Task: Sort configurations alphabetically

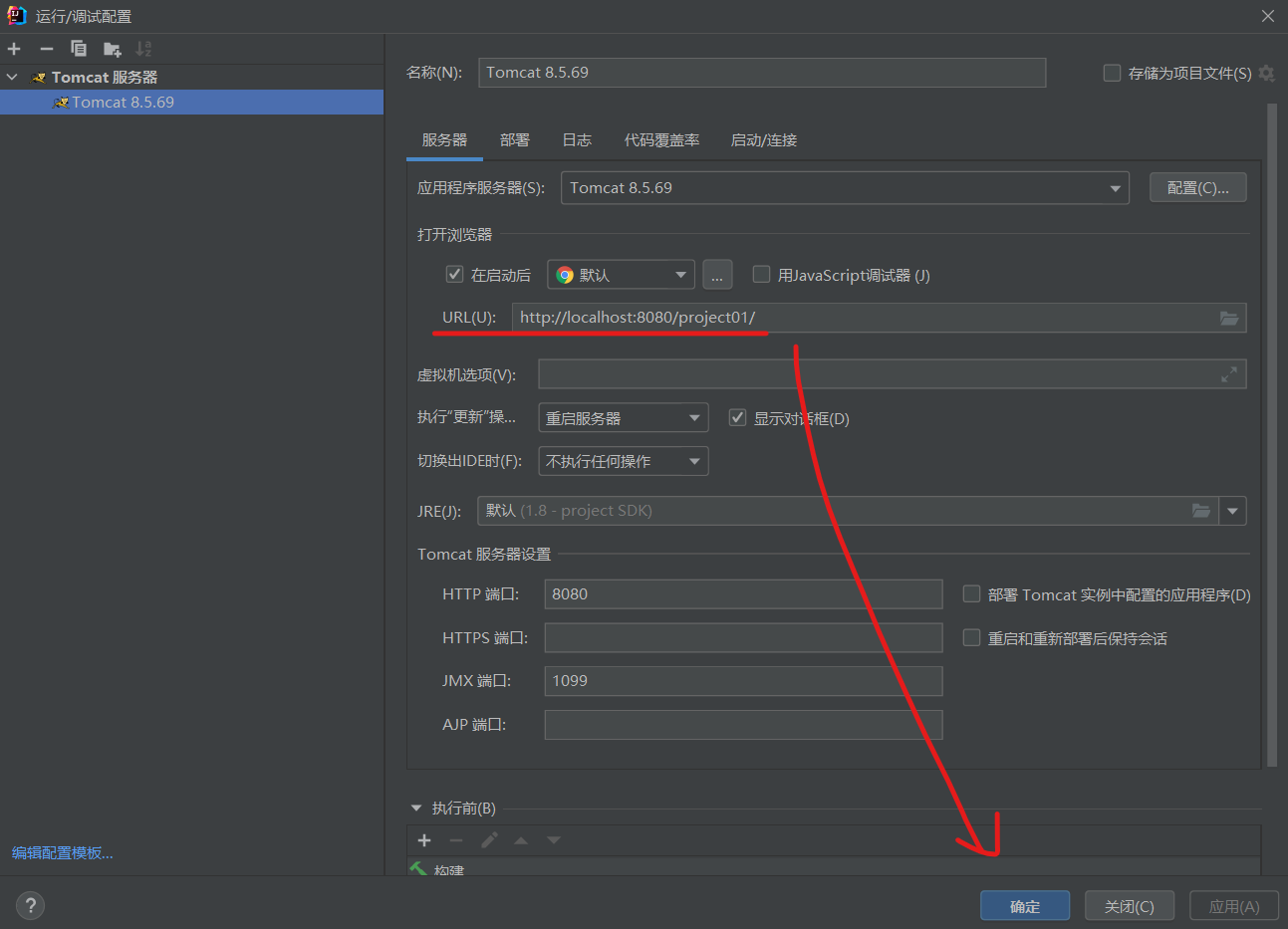Action: click(144, 49)
